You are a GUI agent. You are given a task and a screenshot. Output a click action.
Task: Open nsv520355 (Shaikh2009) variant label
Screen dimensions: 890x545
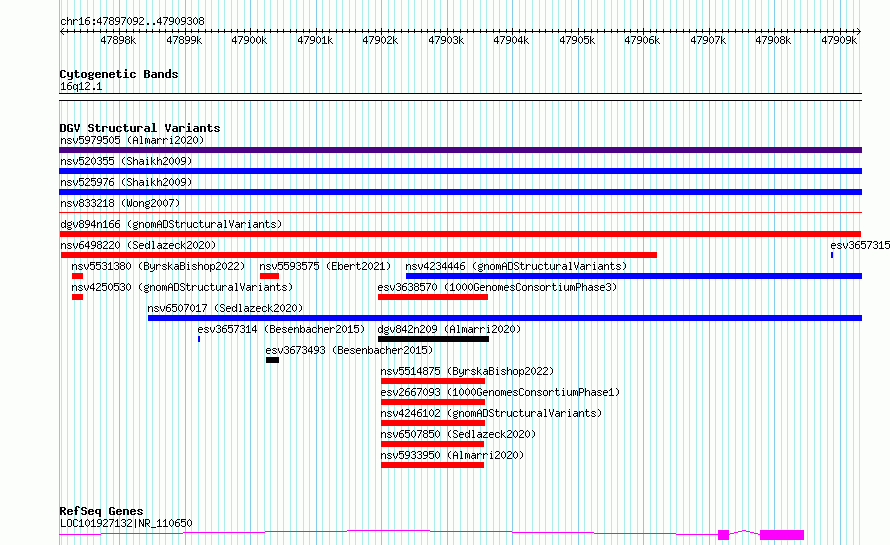126,161
